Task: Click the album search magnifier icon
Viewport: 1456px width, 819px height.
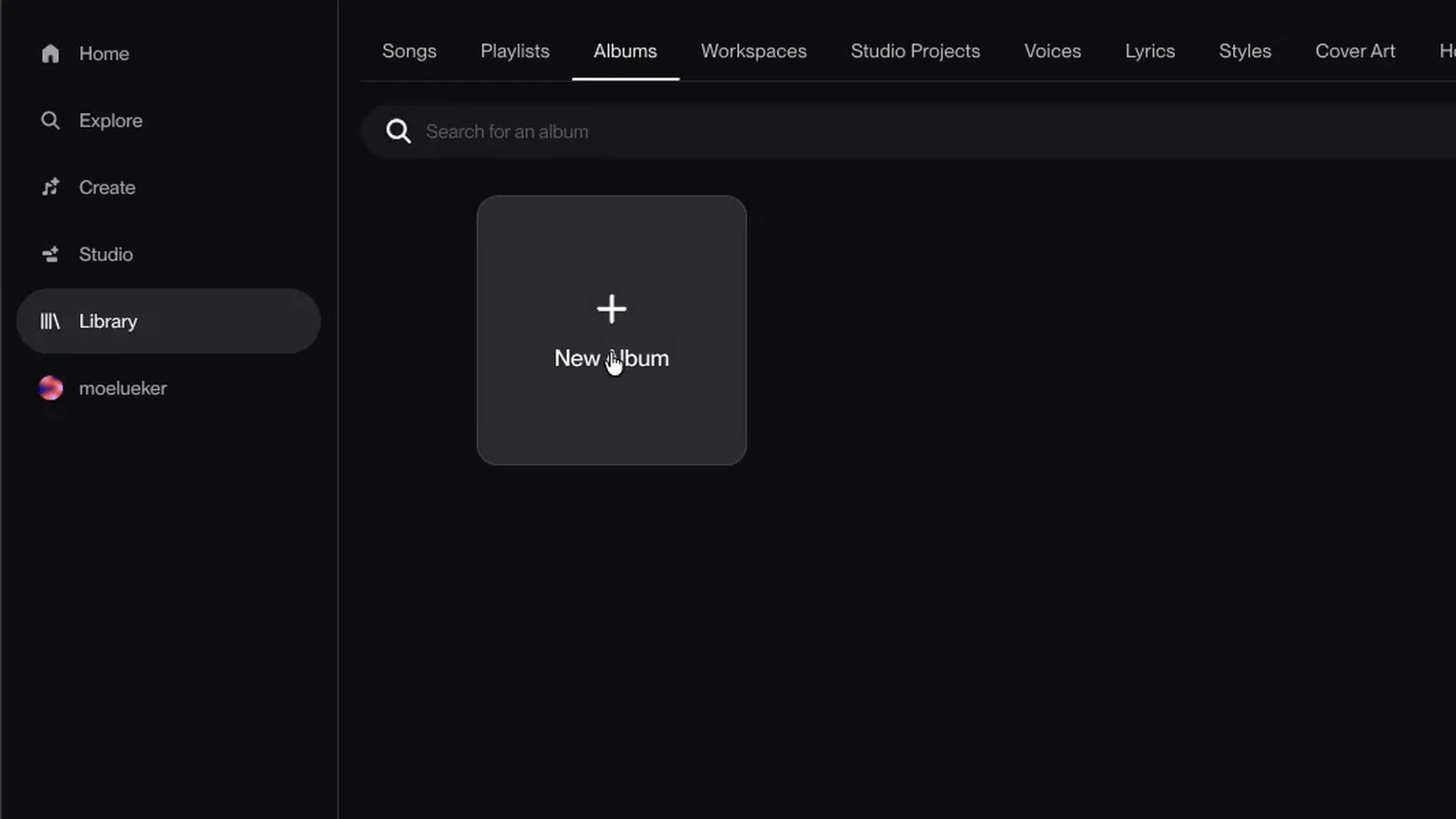Action: [398, 131]
